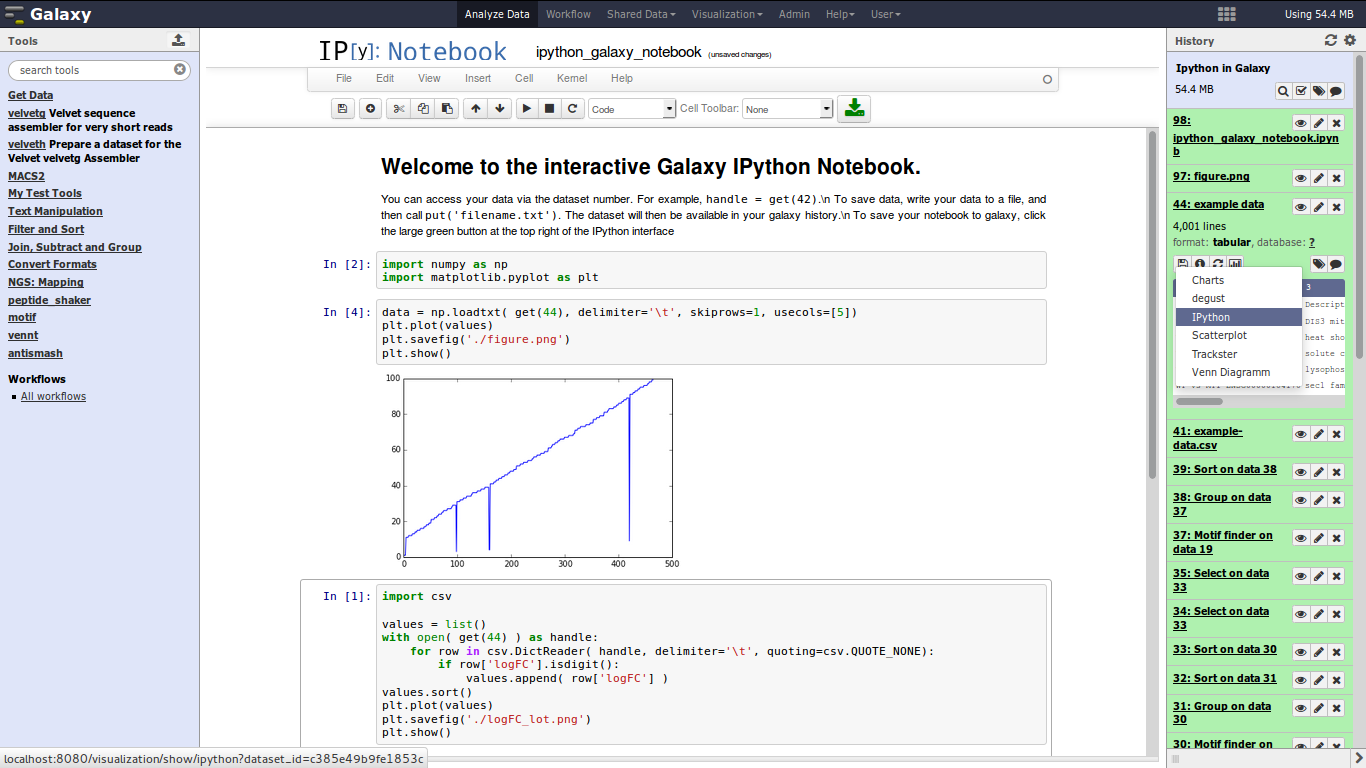This screenshot has width=1366, height=768.
Task: Insert a new cell with the plus icon
Action: (371, 108)
